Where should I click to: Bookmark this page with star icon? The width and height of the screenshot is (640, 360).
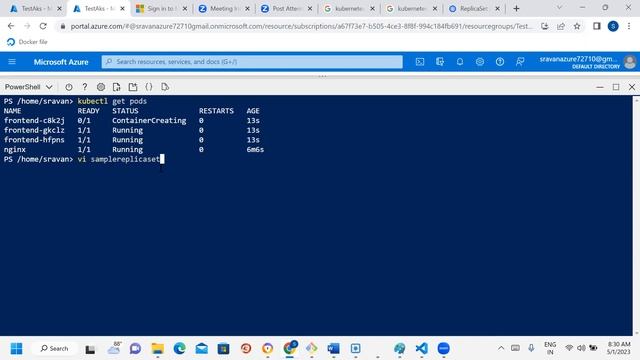pyautogui.click(x=577, y=26)
